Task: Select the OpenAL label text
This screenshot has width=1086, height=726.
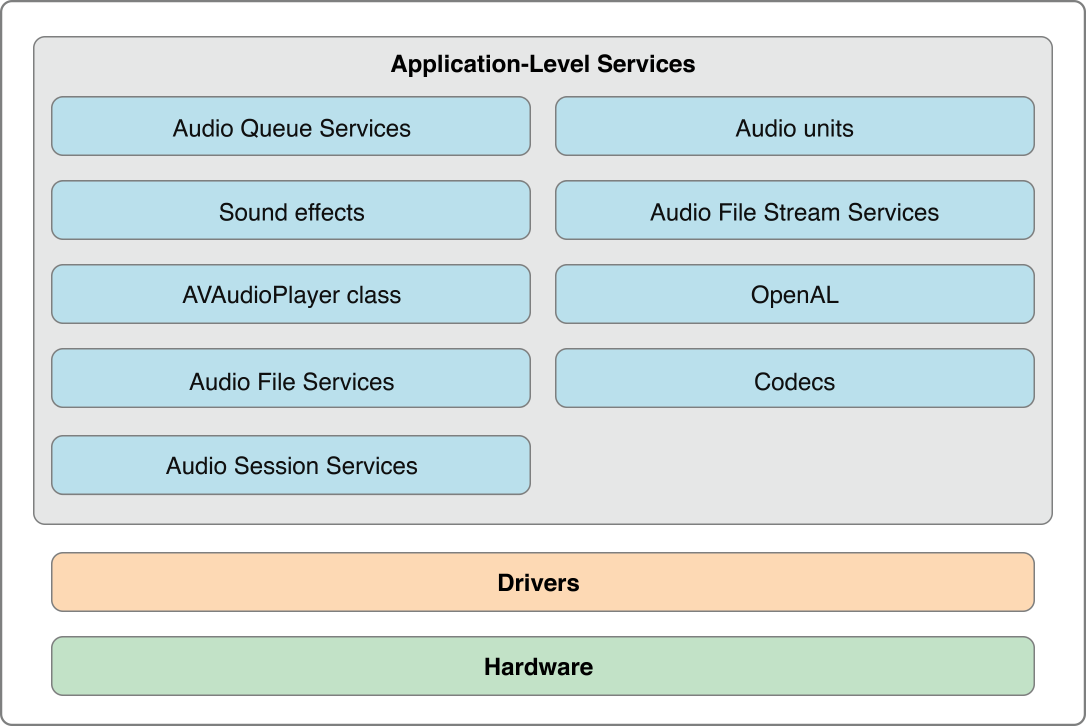Action: tap(795, 294)
